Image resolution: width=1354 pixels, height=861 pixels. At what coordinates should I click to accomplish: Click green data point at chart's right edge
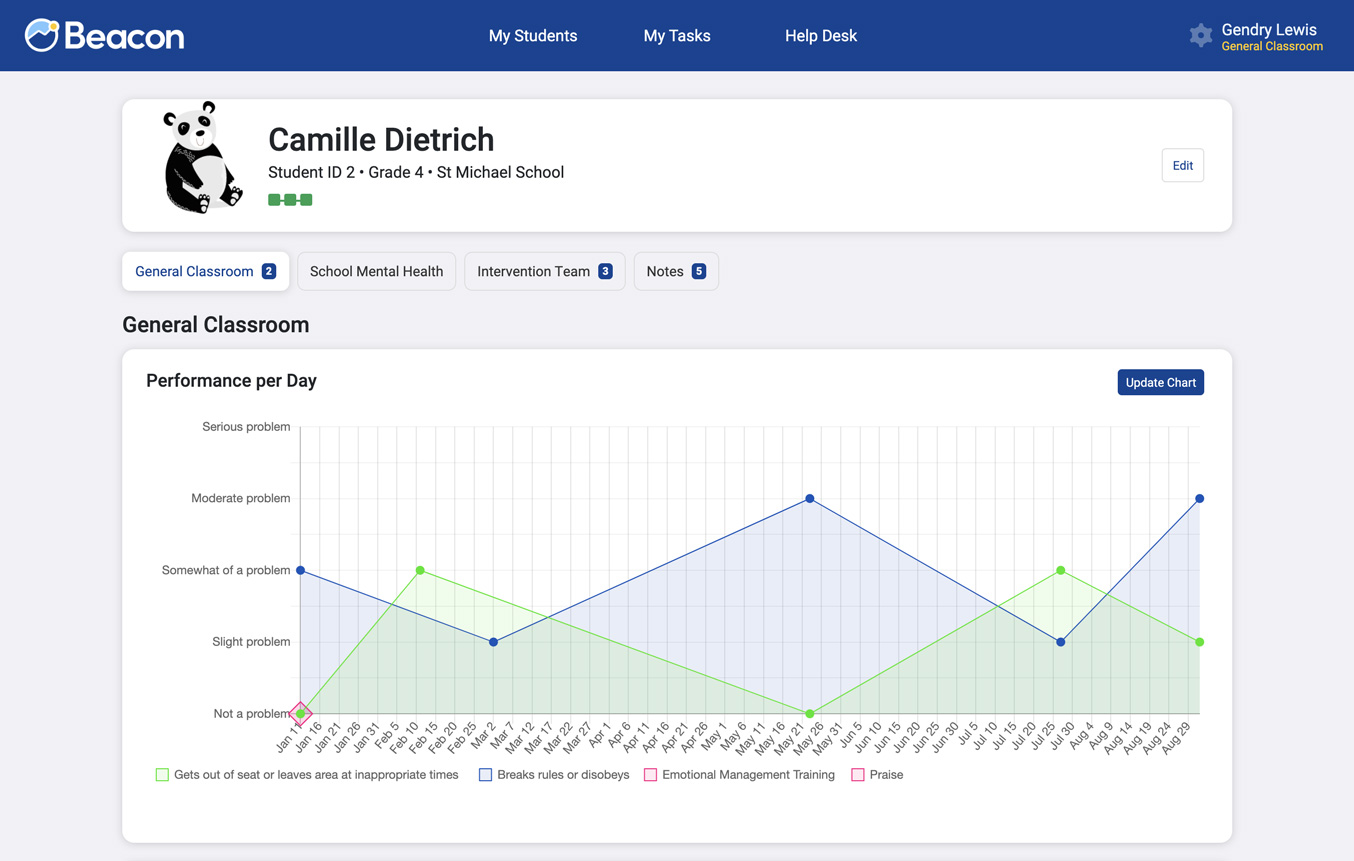tap(1200, 642)
